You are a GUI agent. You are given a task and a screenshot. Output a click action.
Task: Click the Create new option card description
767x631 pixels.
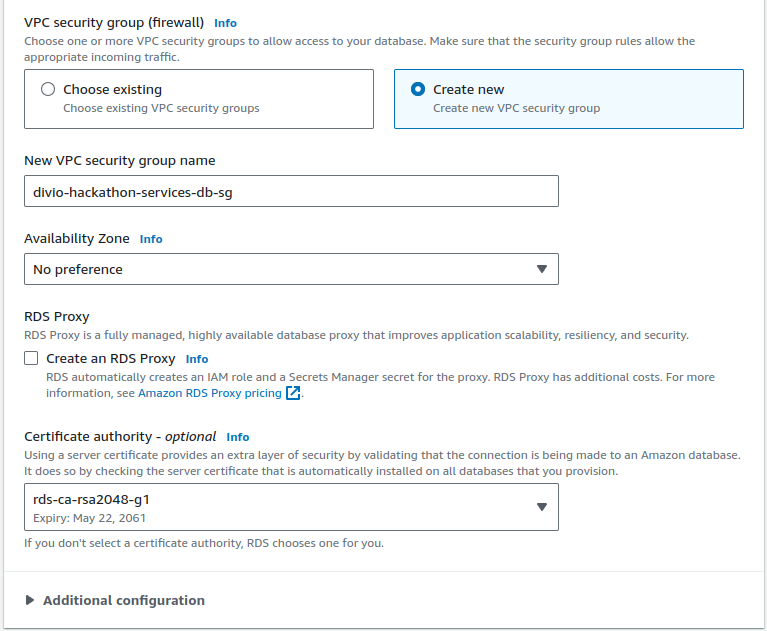[516, 108]
